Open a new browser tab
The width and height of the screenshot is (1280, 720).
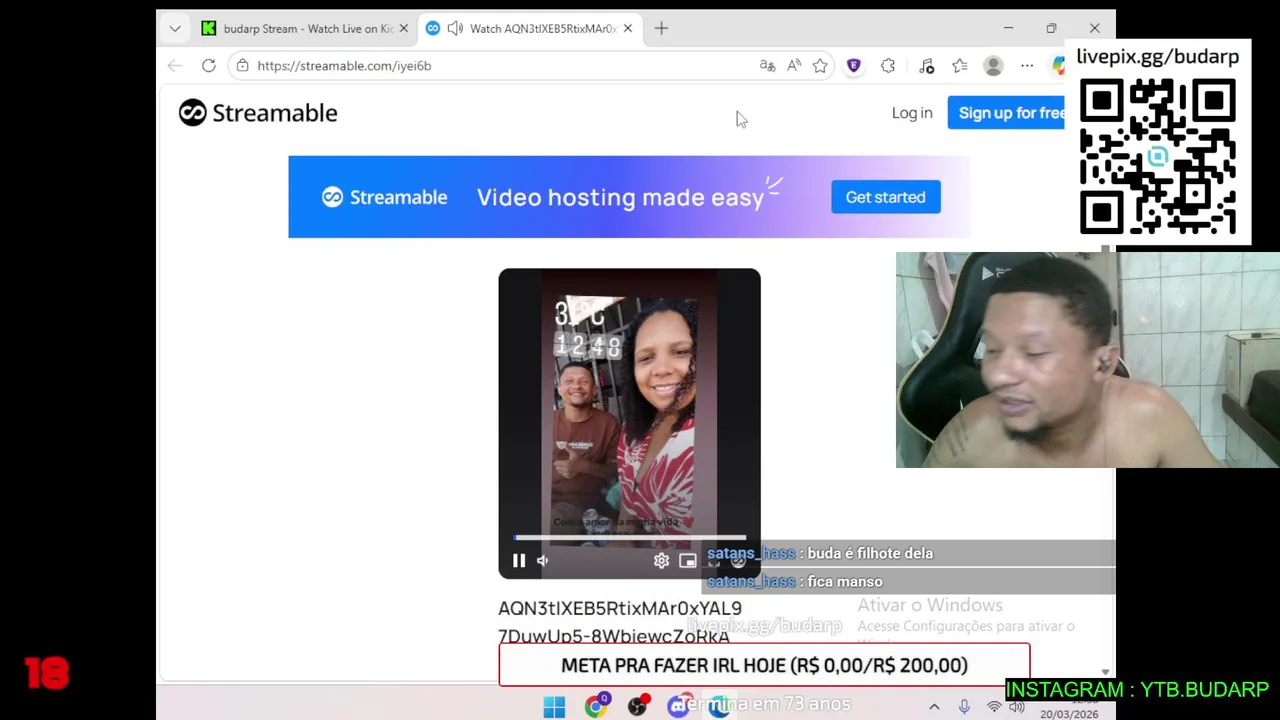[x=661, y=28]
